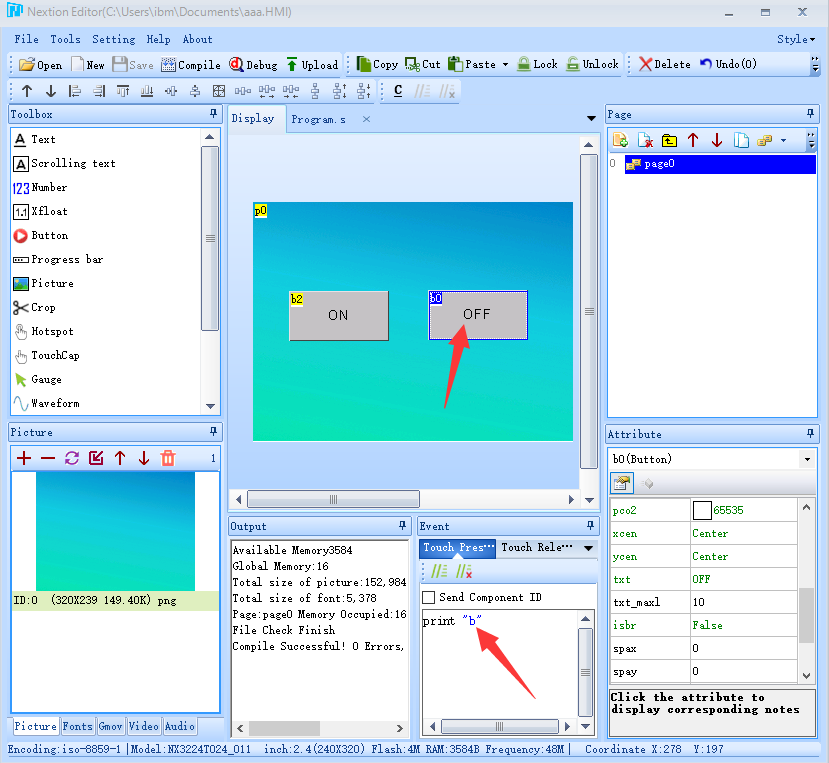The image size is (829, 763).
Task: Click the Compile toolbar button
Action: coord(190,65)
